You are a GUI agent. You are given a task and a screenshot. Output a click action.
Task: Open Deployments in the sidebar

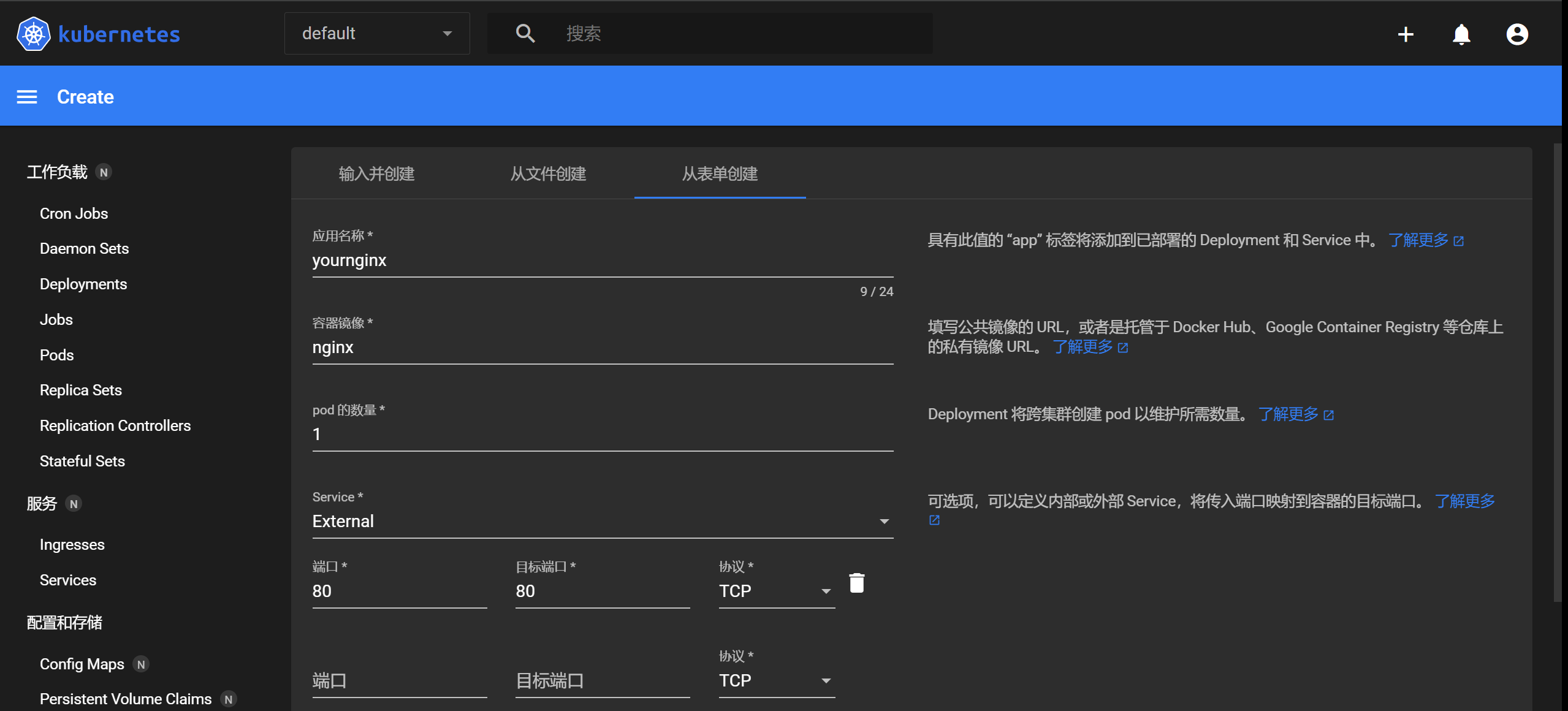point(83,284)
